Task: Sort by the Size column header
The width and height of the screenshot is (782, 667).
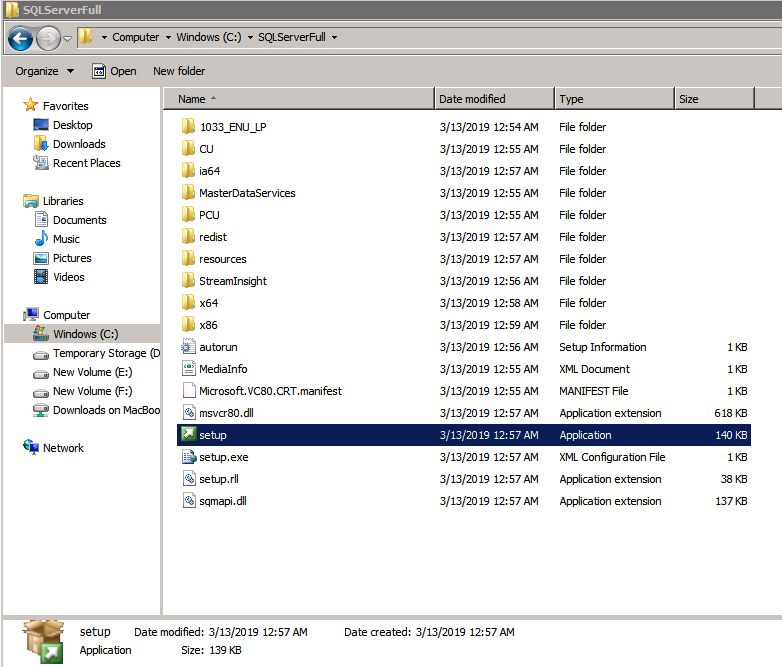Action: point(714,99)
